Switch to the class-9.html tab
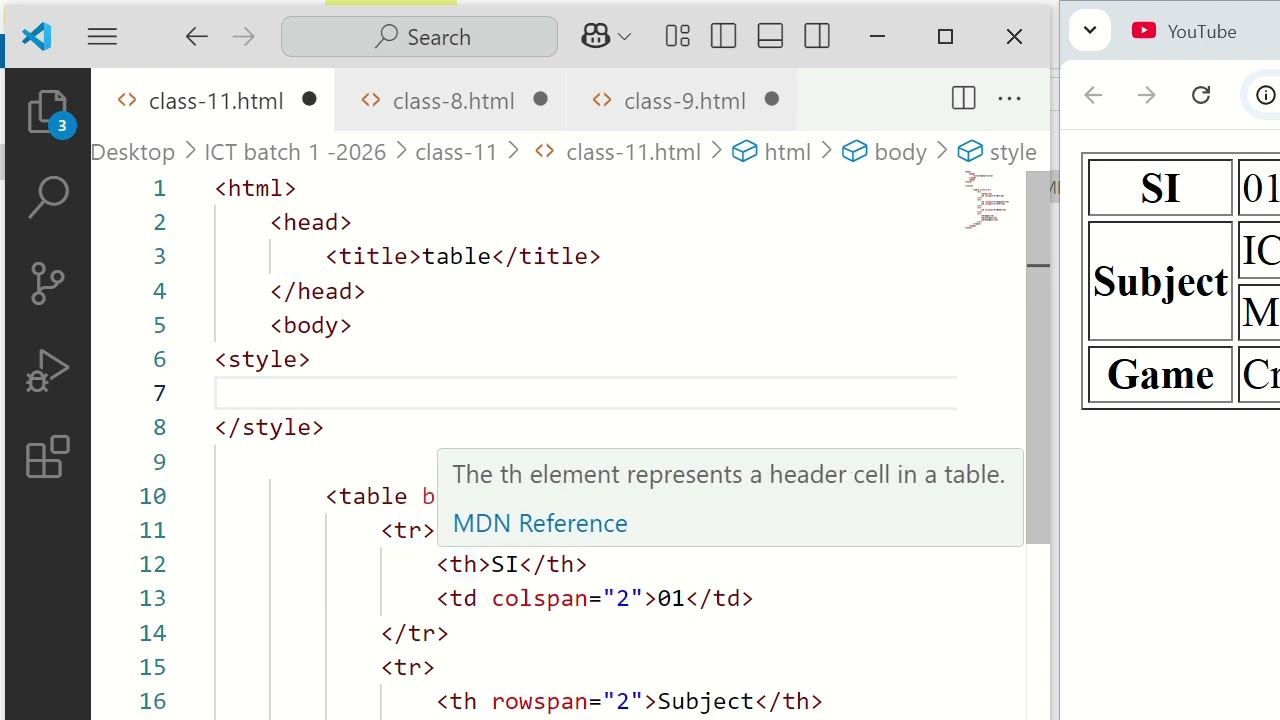The image size is (1280, 720). pyautogui.click(x=683, y=100)
